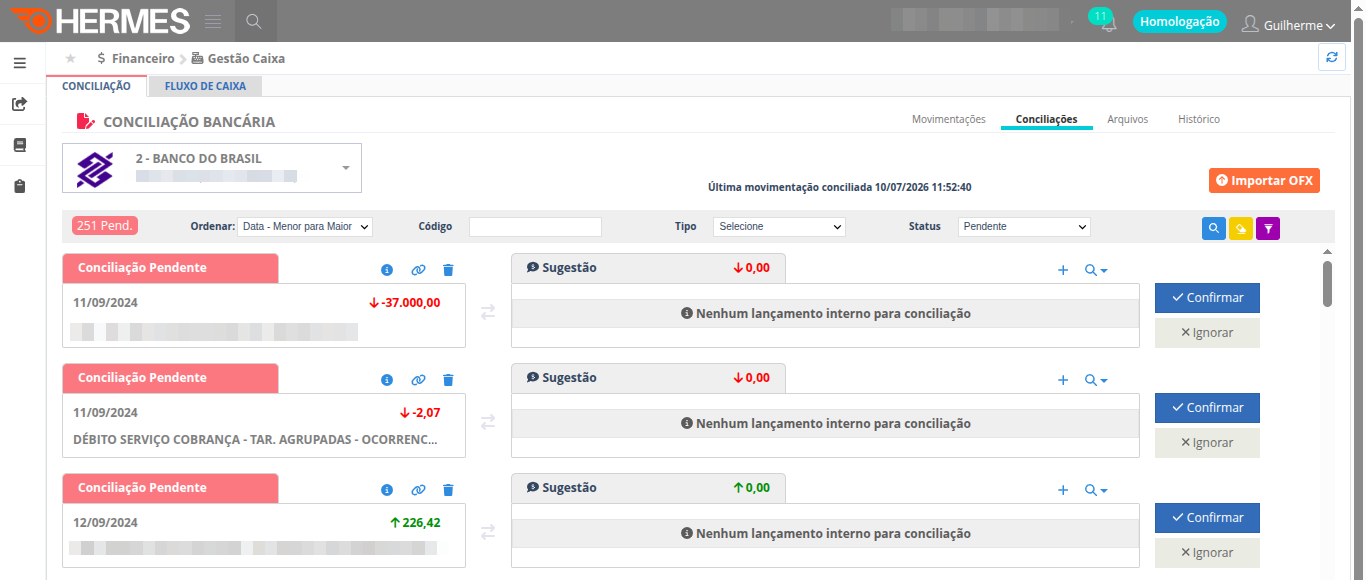The image size is (1366, 580).
Task: Click the 12/09/2024 date text
Action: [106, 522]
